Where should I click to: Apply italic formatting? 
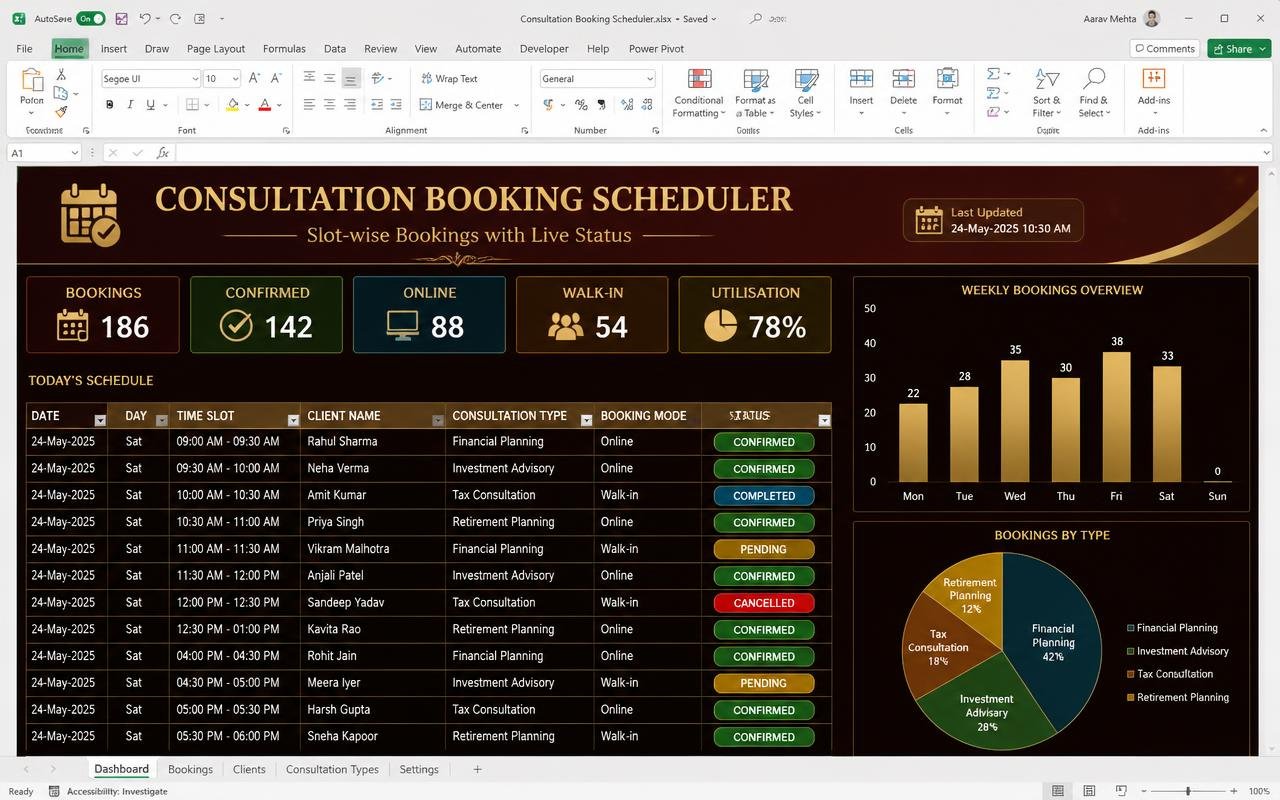tap(130, 105)
